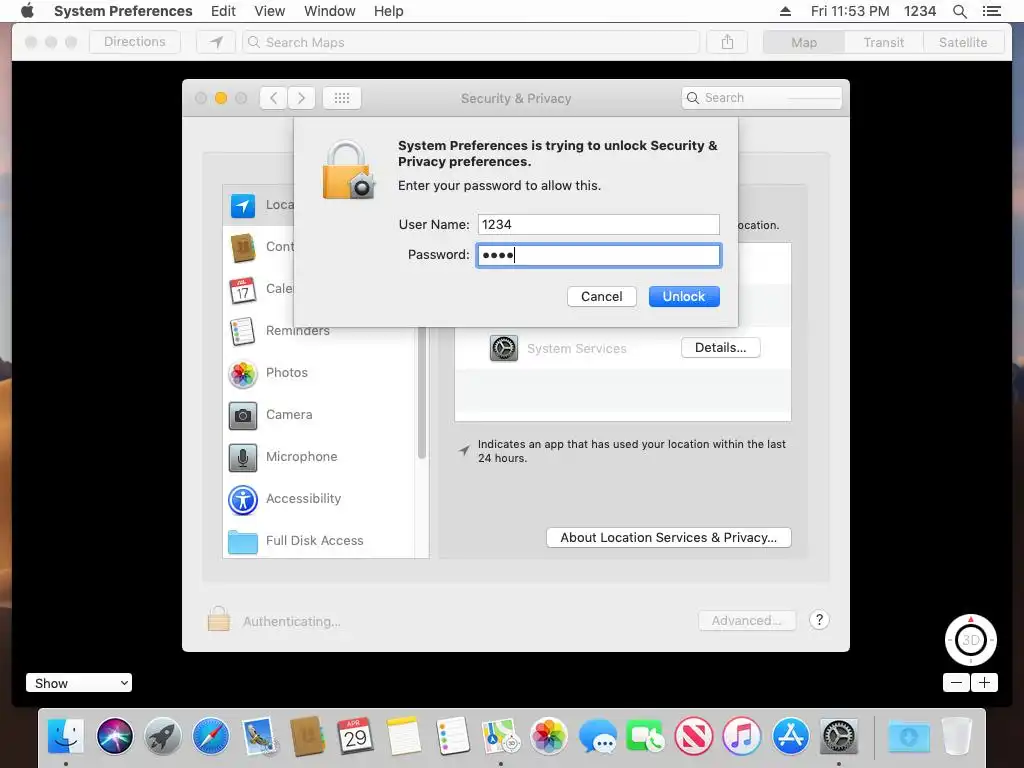The width and height of the screenshot is (1024, 768).
Task: Click the eject icon in menu bar
Action: point(786,11)
